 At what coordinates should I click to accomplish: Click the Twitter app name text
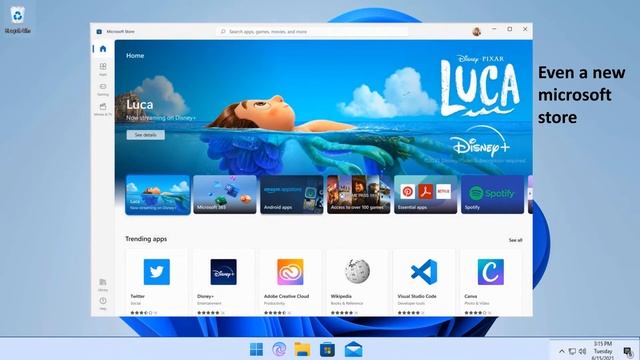(138, 296)
